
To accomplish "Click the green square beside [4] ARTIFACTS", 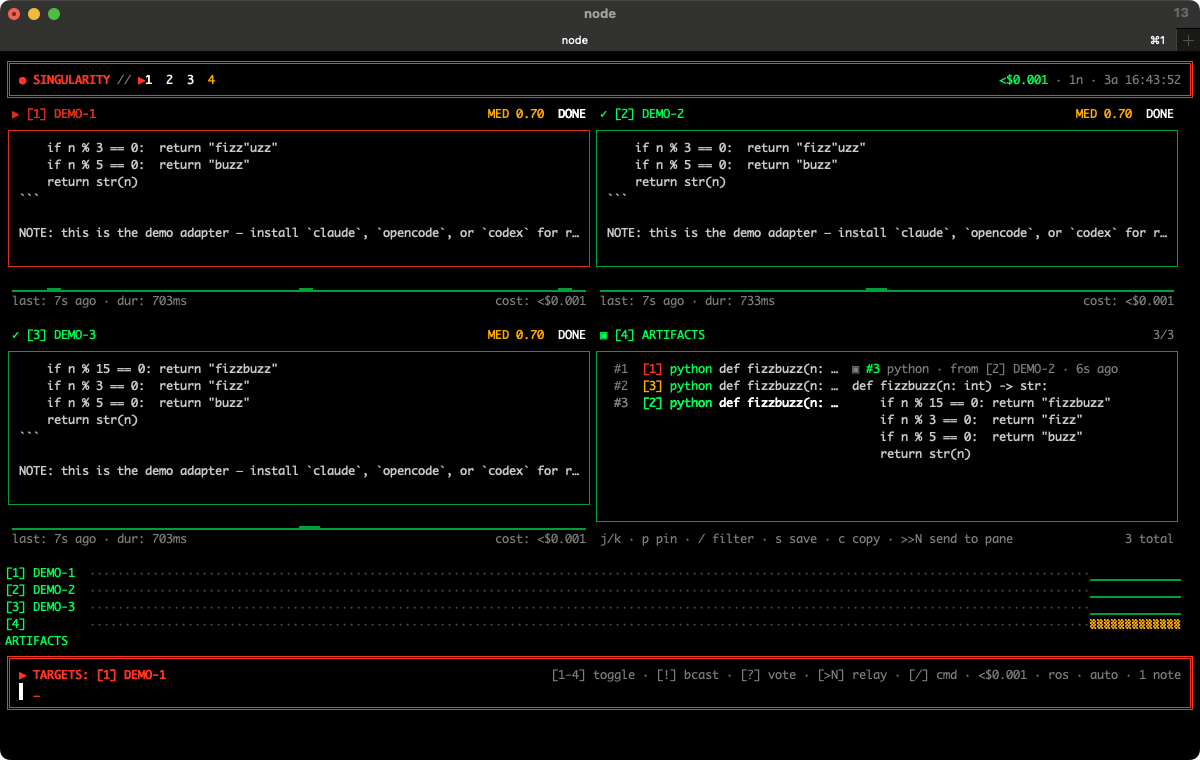I will pos(604,335).
